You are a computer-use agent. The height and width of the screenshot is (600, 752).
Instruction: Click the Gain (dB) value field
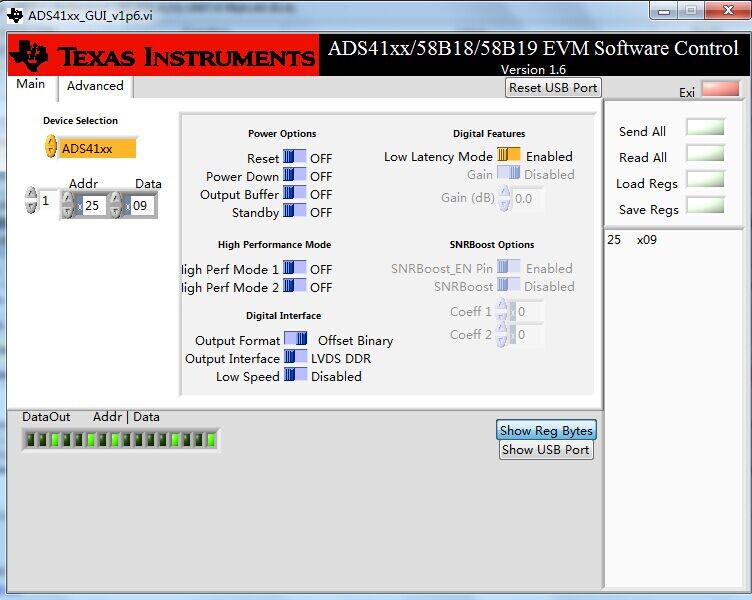tap(528, 199)
